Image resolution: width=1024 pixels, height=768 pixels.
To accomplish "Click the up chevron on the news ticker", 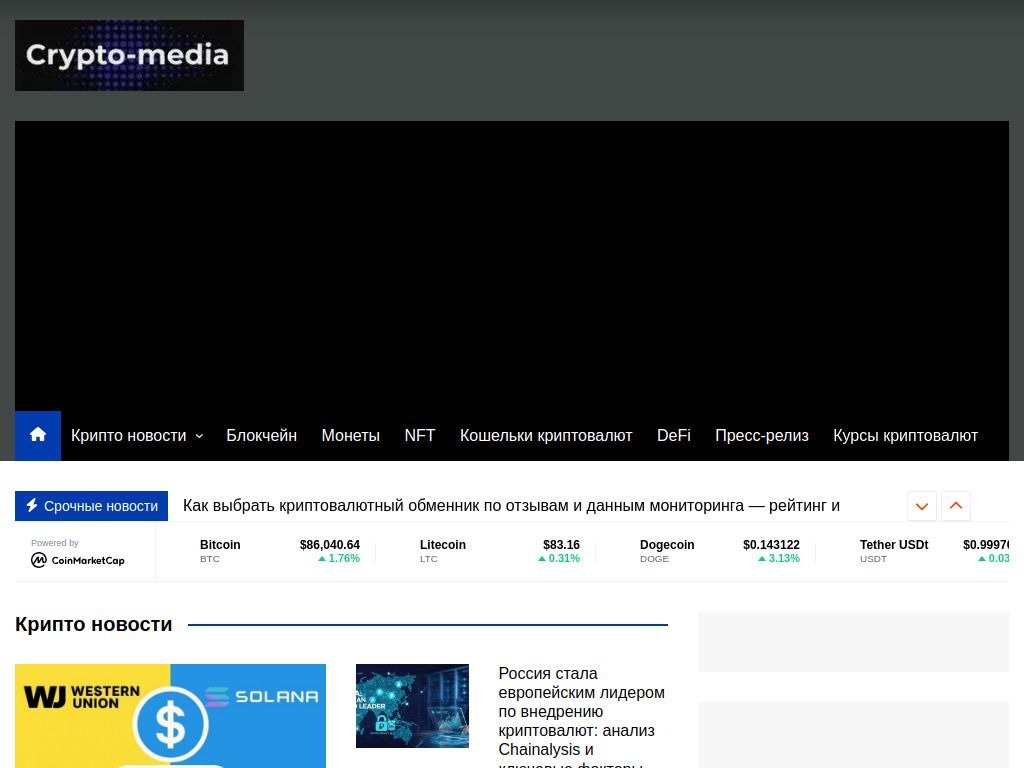I will coord(955,506).
